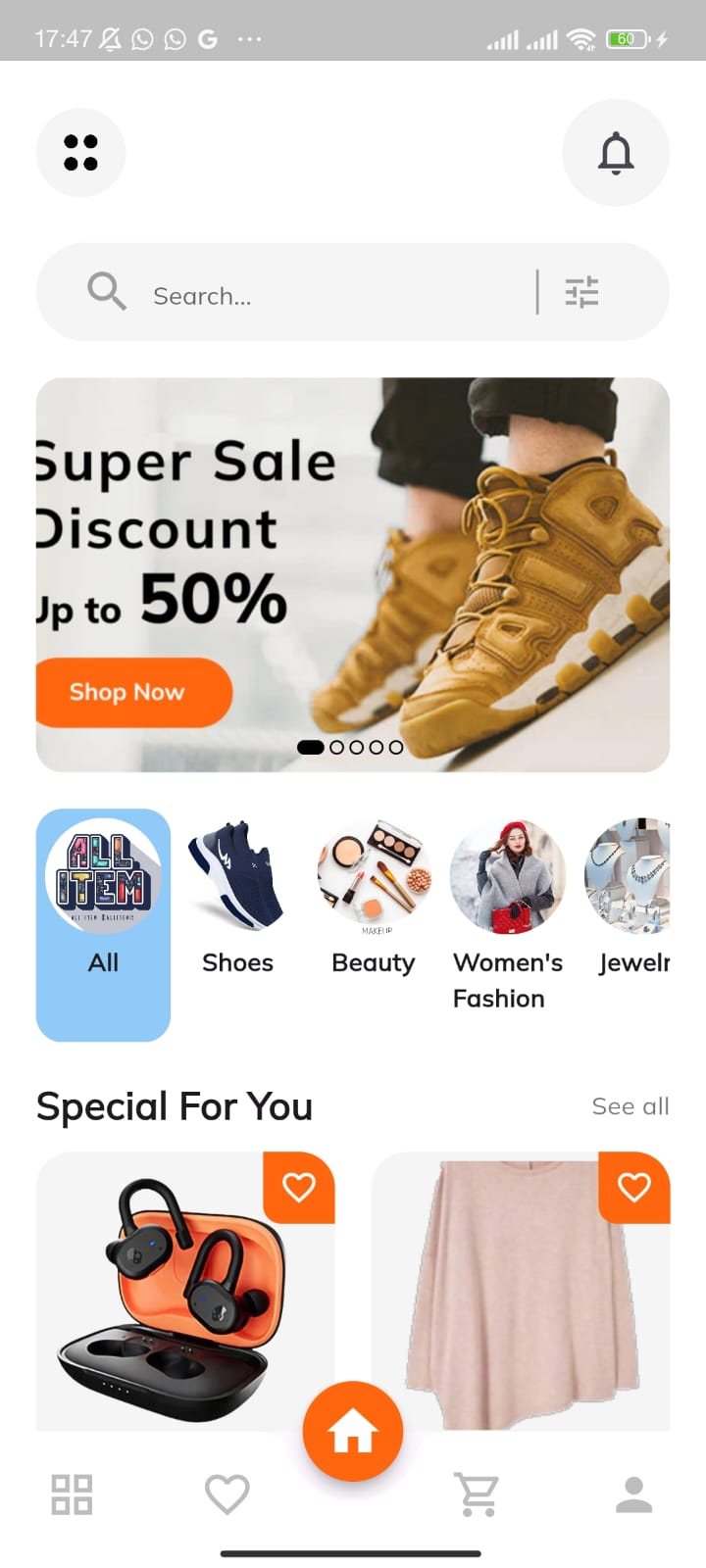Select the All category tab
Image resolution: width=706 pixels, height=1568 pixels.
click(x=103, y=924)
